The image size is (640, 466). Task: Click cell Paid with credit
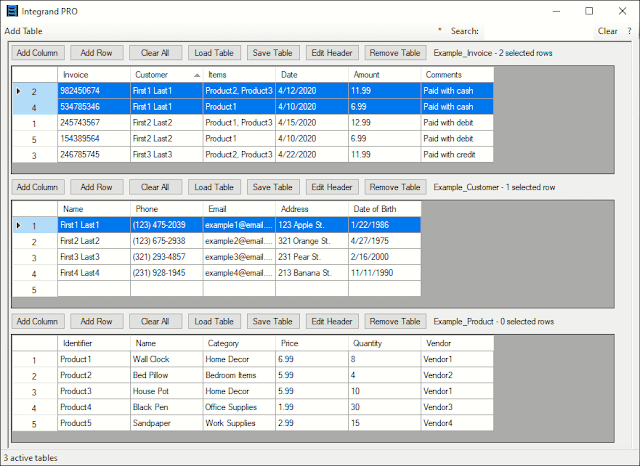click(457, 155)
